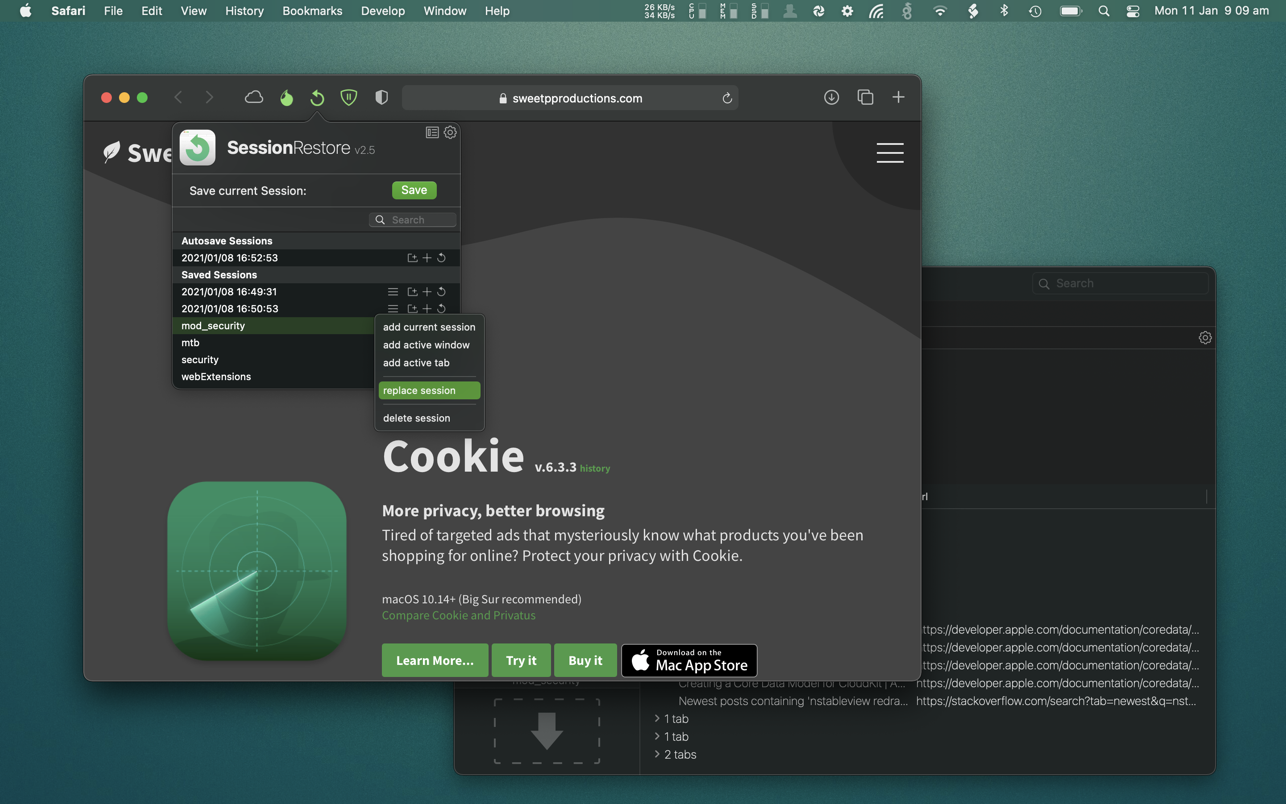Restore the autosave session 16:52:53

(x=441, y=258)
